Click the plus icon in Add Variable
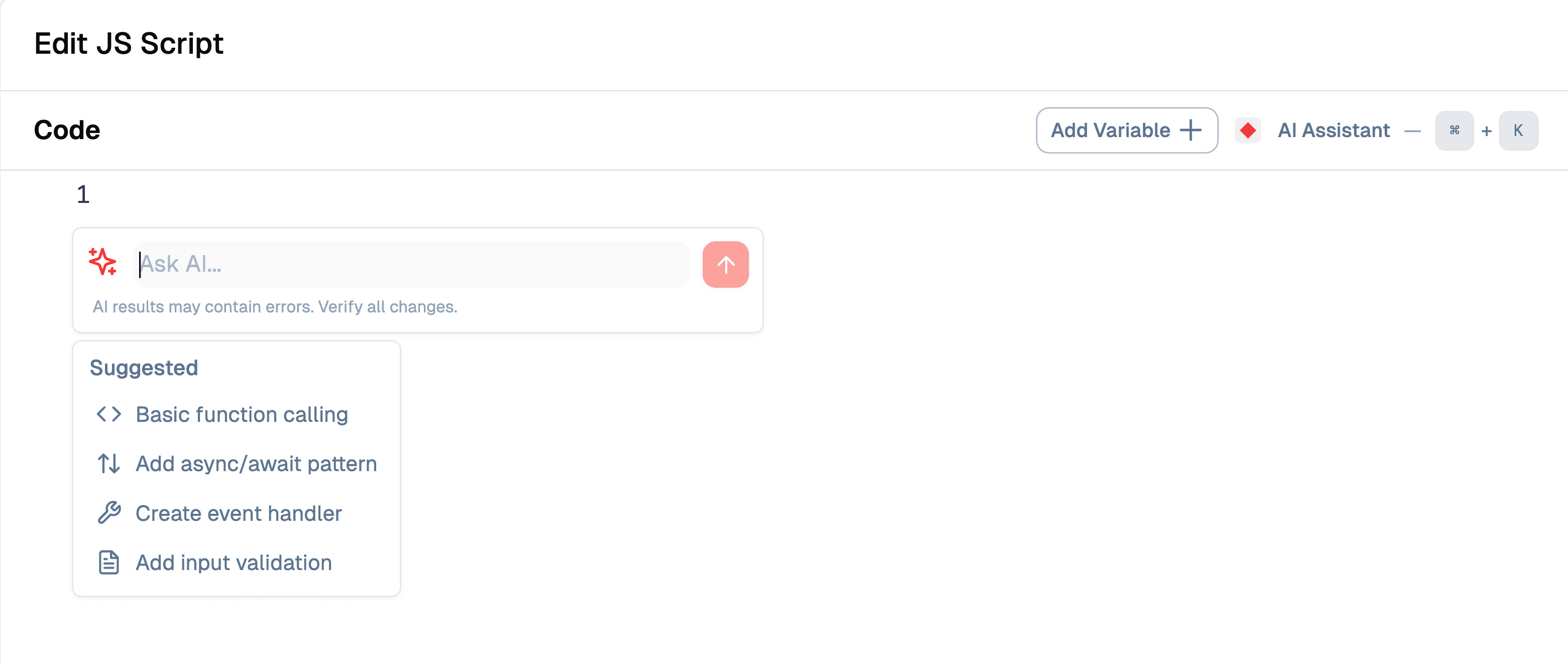1568x664 pixels. [x=1190, y=130]
